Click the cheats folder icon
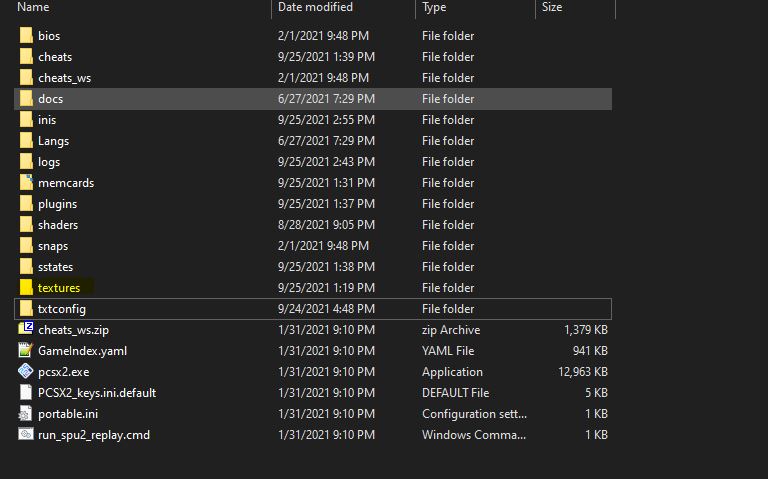This screenshot has width=768, height=479. click(x=26, y=56)
